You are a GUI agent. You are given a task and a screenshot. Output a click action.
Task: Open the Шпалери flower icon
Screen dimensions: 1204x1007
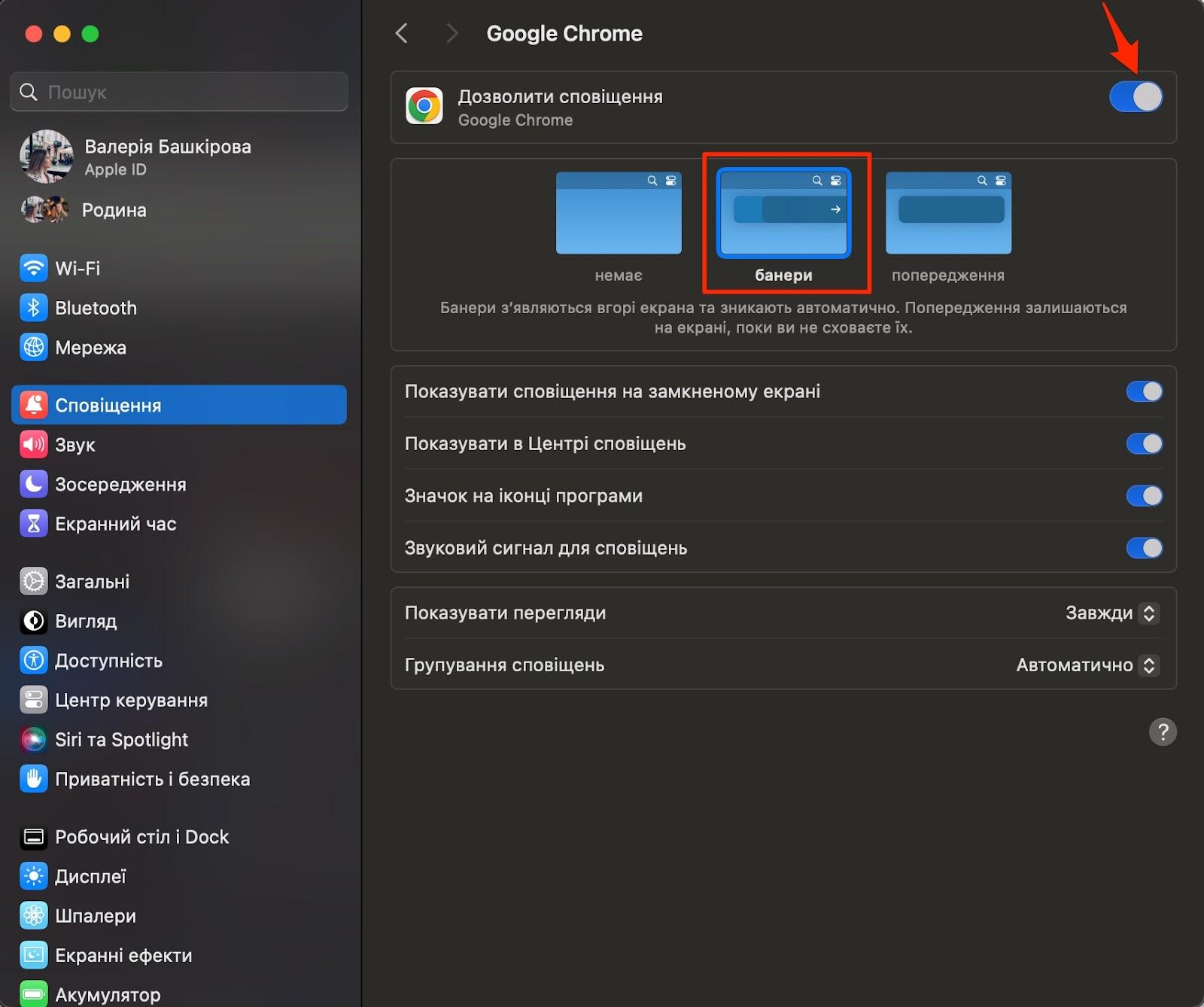point(33,916)
